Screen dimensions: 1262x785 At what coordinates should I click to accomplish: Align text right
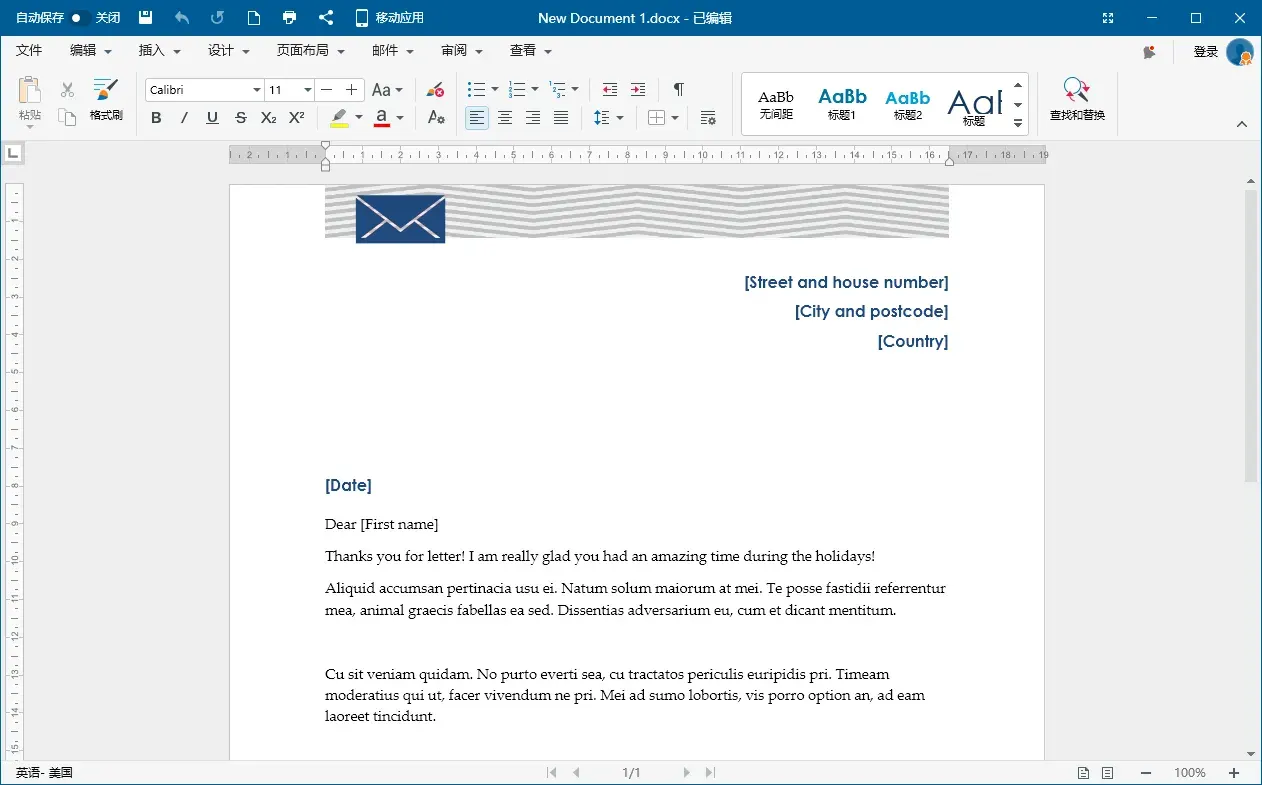pyautogui.click(x=533, y=118)
